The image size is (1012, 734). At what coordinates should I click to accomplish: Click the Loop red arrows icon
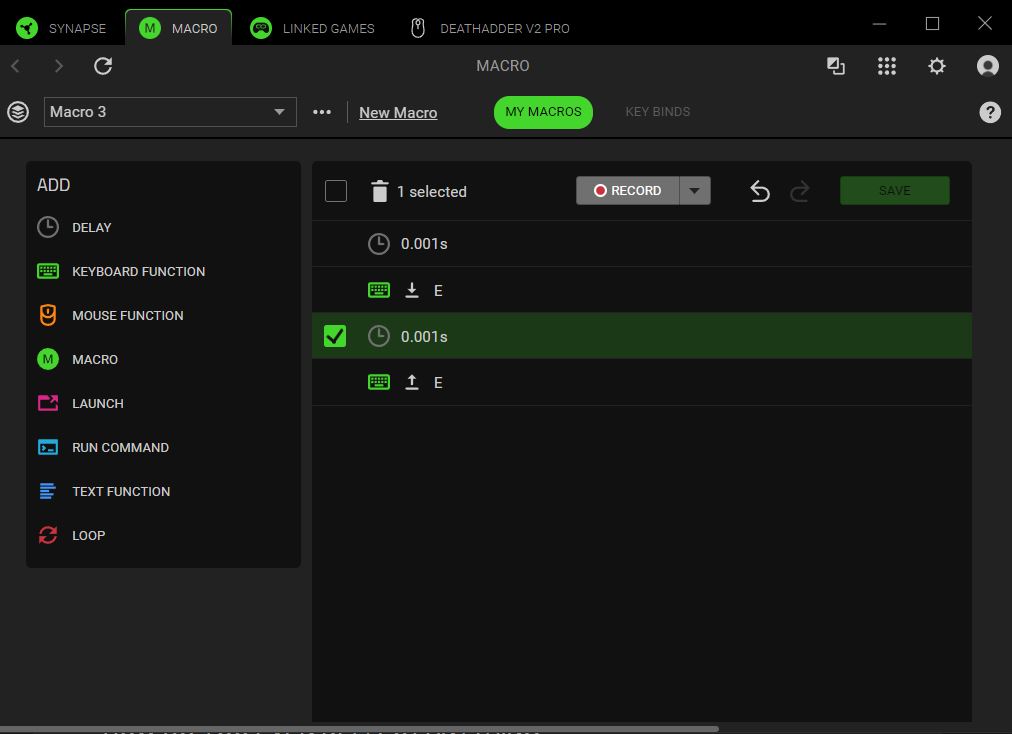click(x=48, y=535)
